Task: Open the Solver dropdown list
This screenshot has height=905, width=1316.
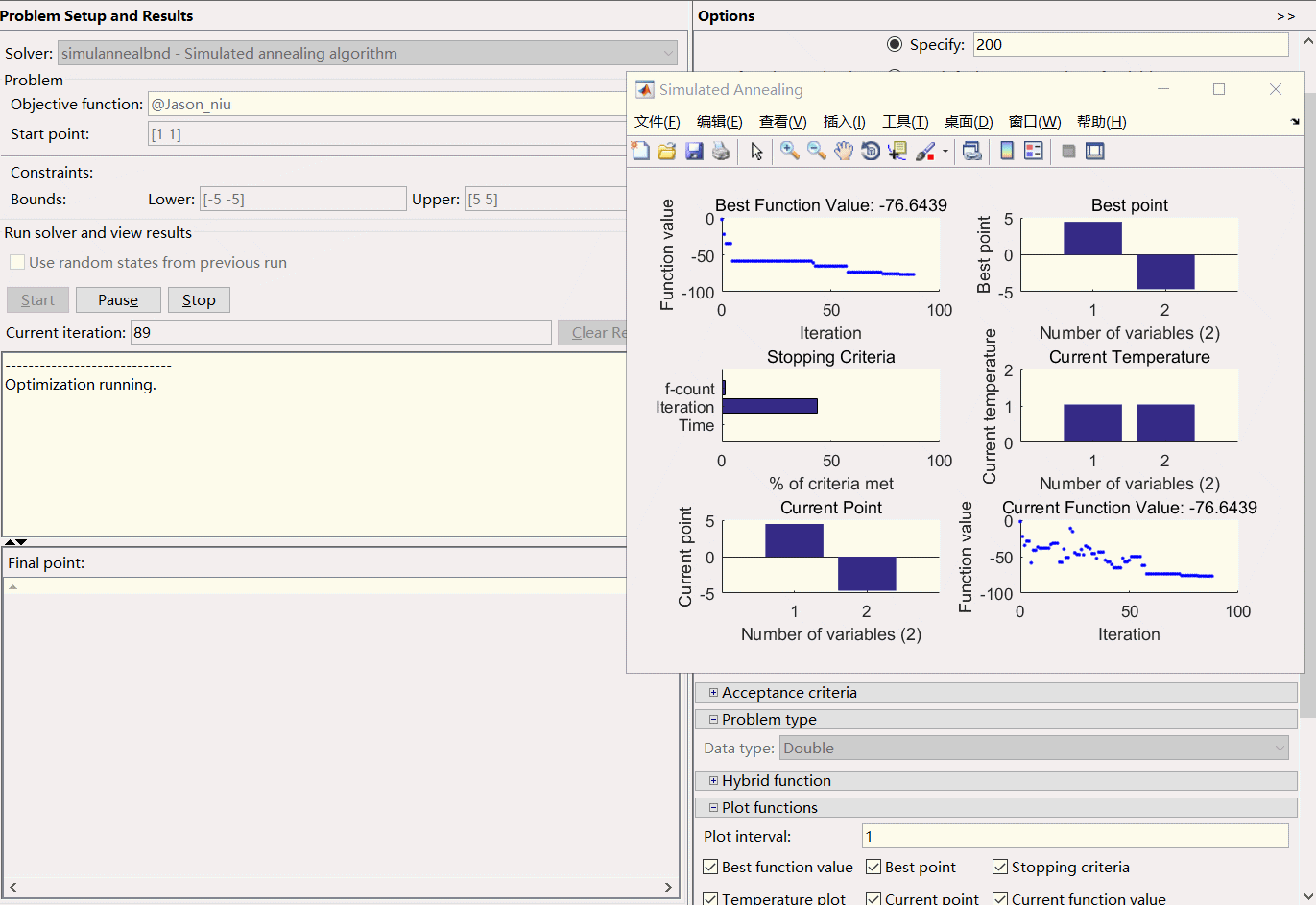Action: pos(668,53)
